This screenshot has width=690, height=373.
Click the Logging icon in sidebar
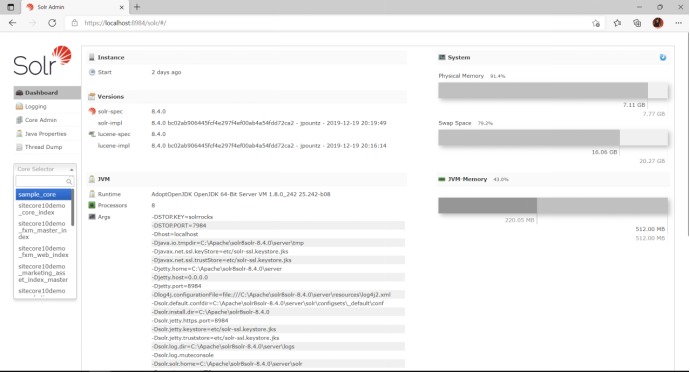(x=19, y=106)
